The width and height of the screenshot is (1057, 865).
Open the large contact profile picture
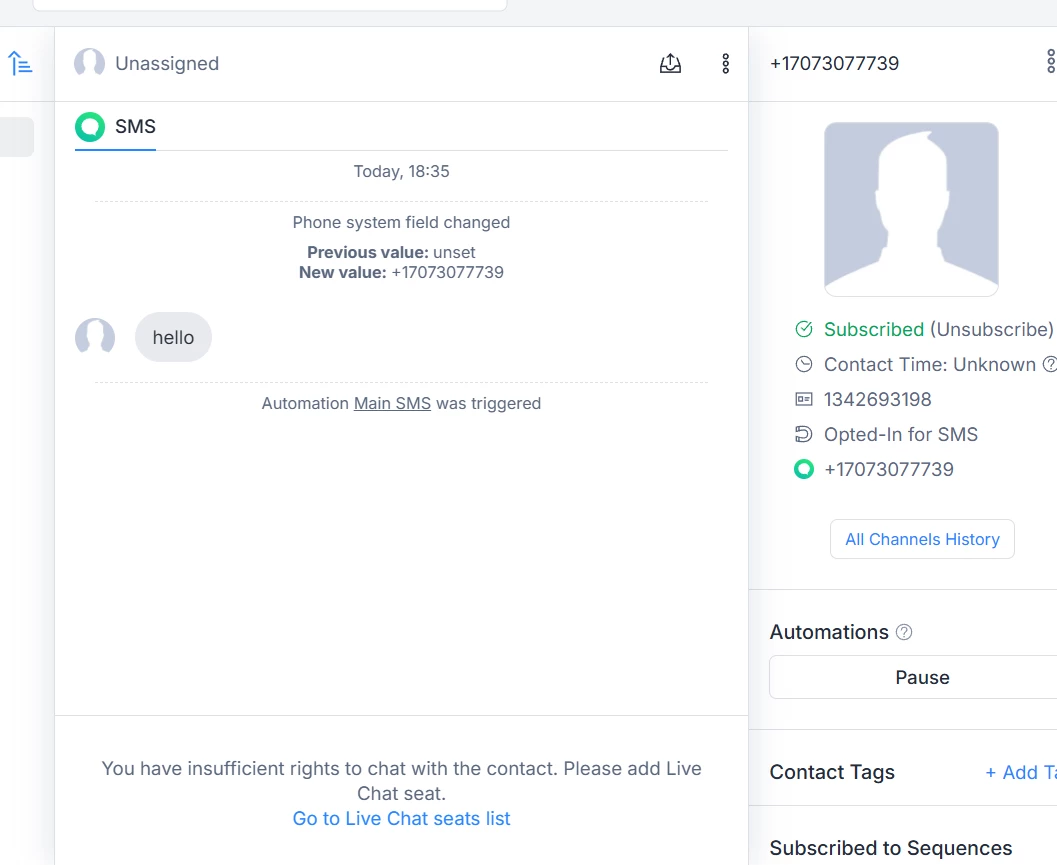point(911,209)
